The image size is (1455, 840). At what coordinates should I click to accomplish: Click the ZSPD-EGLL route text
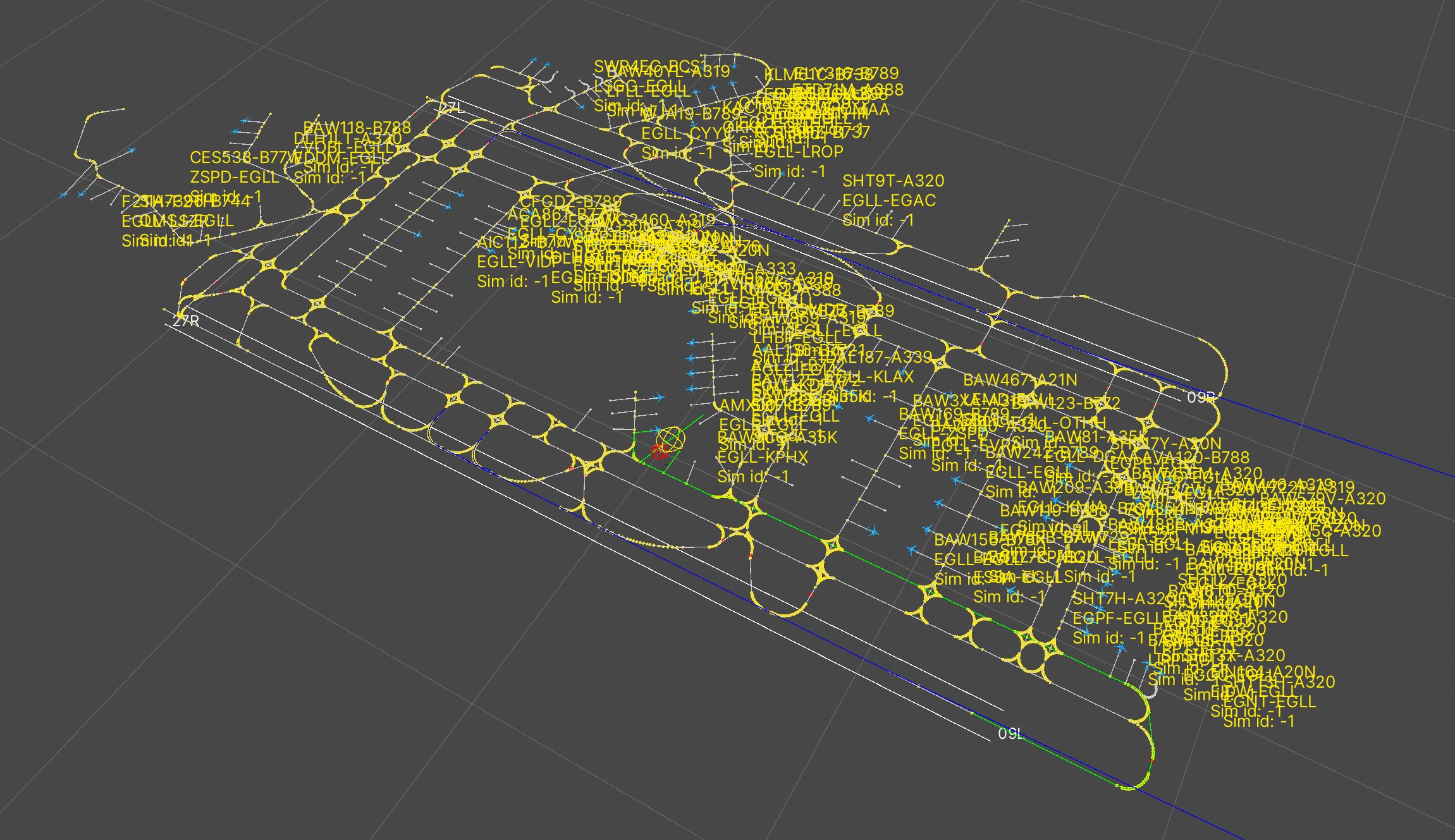pyautogui.click(x=235, y=177)
